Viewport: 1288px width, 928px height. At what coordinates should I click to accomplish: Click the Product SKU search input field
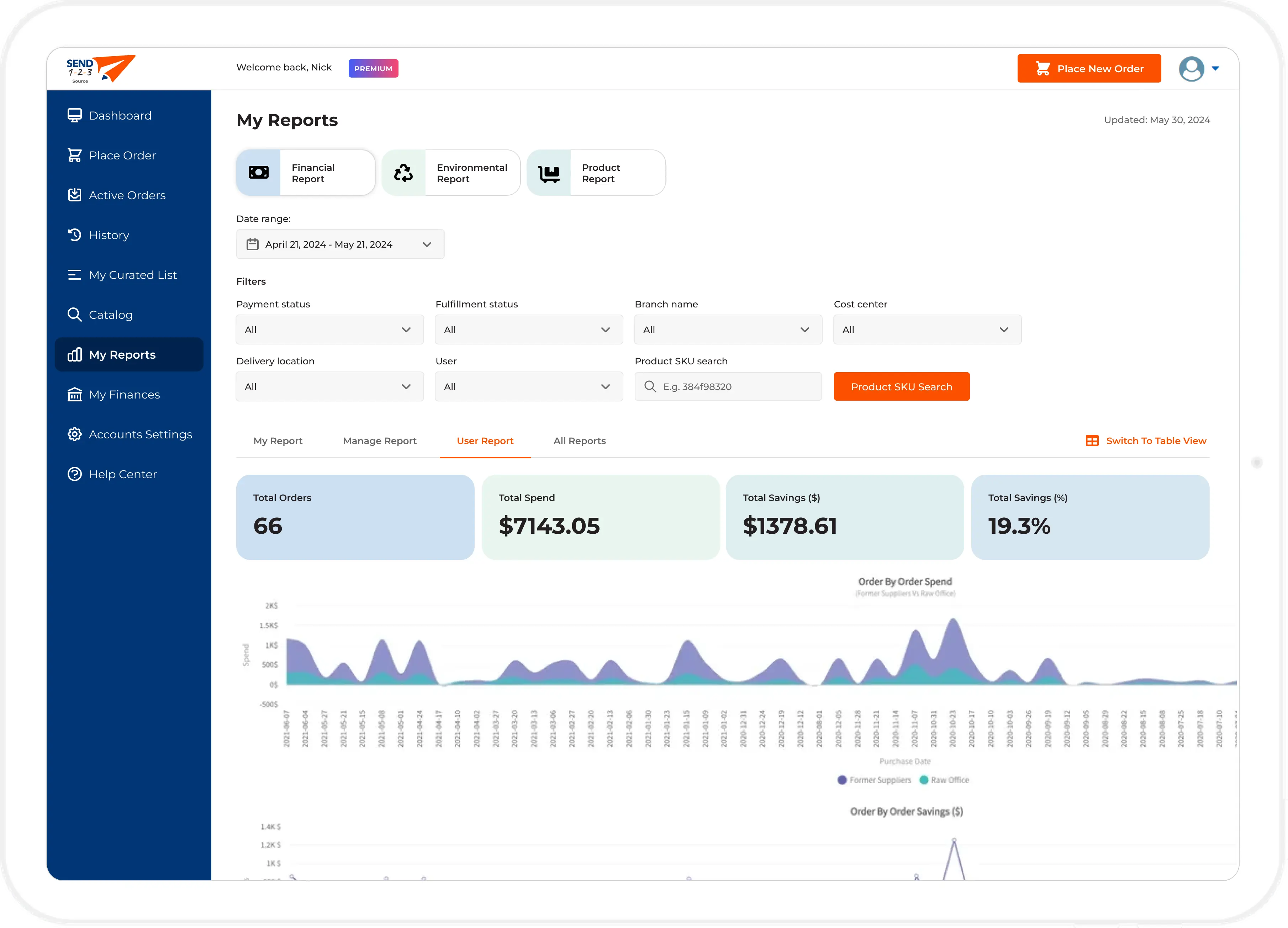[728, 386]
